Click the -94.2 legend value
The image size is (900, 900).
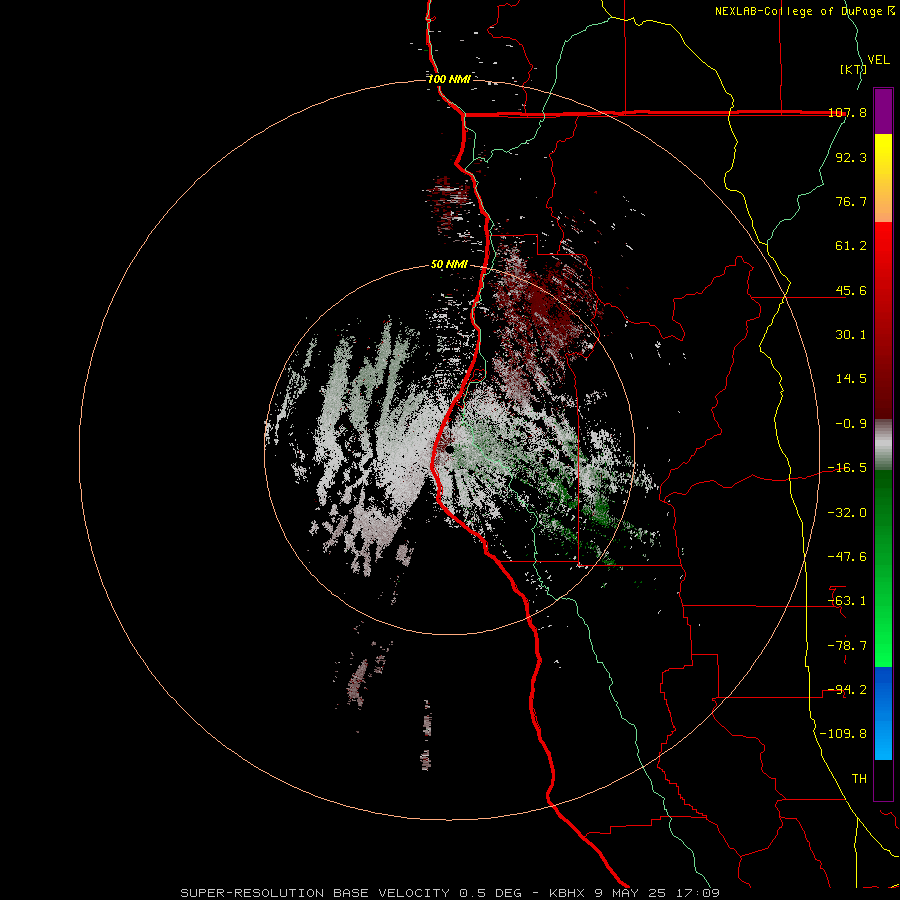pyautogui.click(x=847, y=689)
